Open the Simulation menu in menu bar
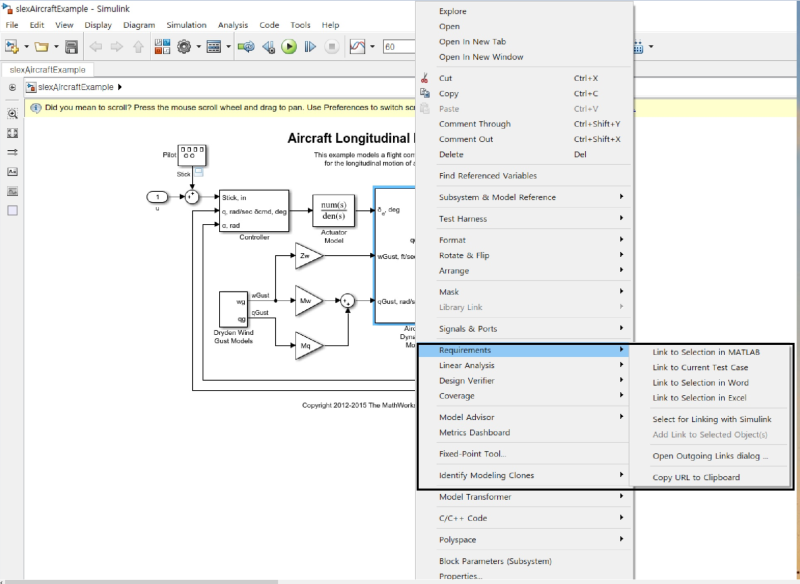This screenshot has width=800, height=584. tap(186, 25)
